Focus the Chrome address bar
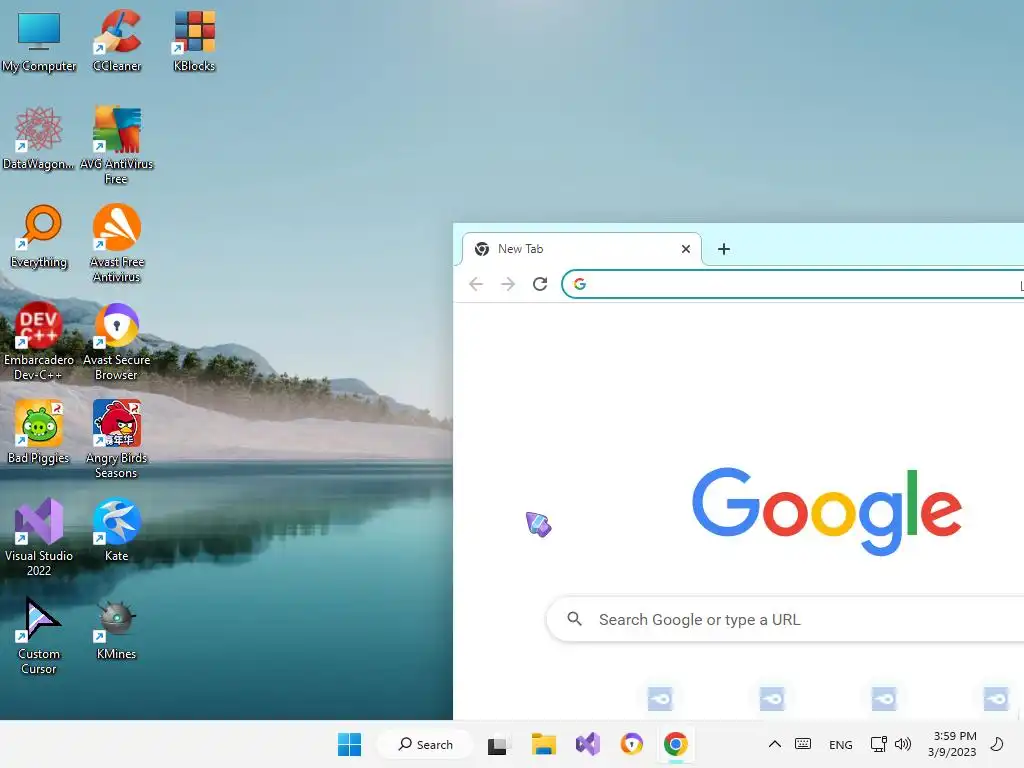The image size is (1024, 768). point(793,284)
